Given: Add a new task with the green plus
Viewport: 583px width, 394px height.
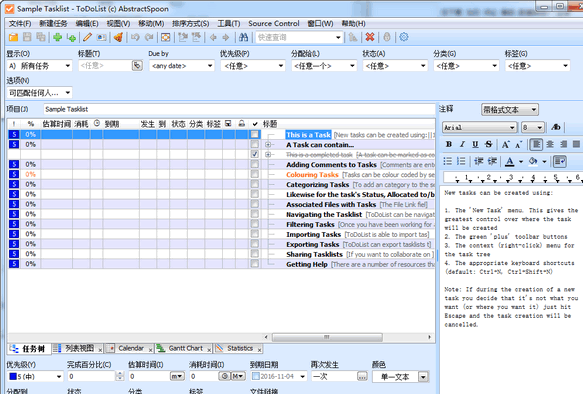Looking at the screenshot, I should point(57,37).
